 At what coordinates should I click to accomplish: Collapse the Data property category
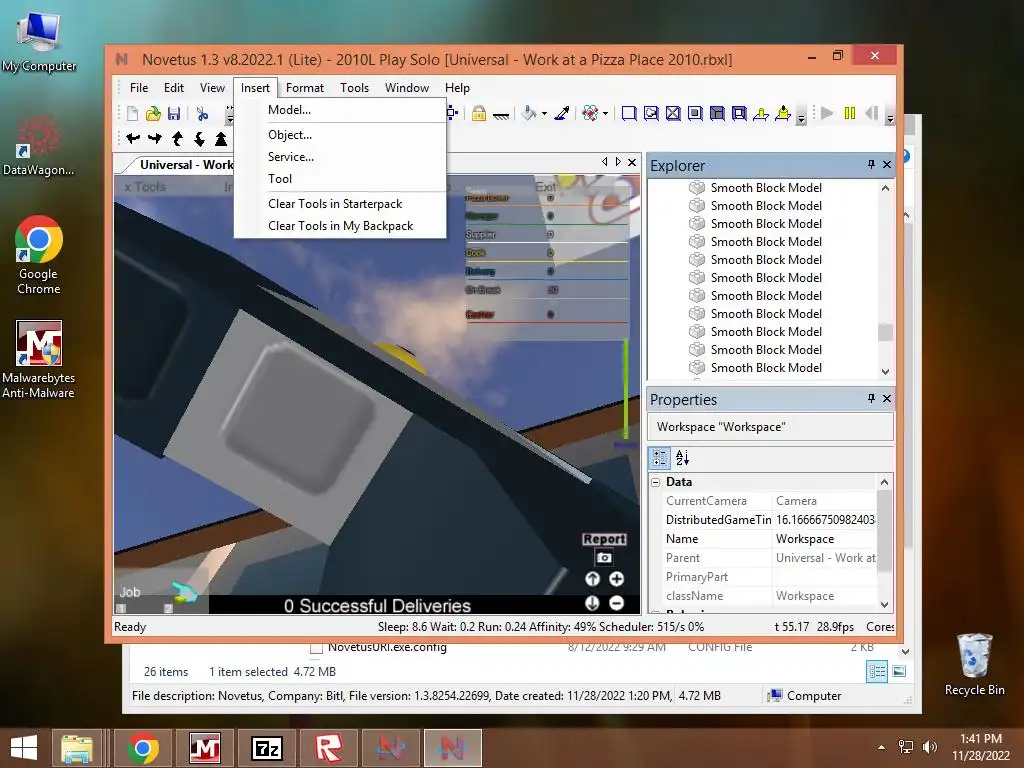656,482
